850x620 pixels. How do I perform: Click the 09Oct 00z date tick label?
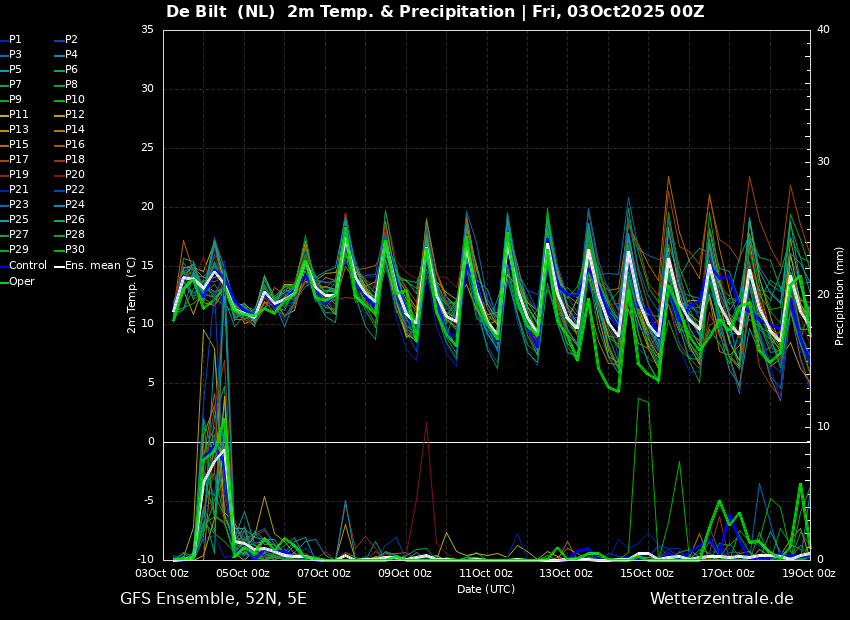(405, 574)
